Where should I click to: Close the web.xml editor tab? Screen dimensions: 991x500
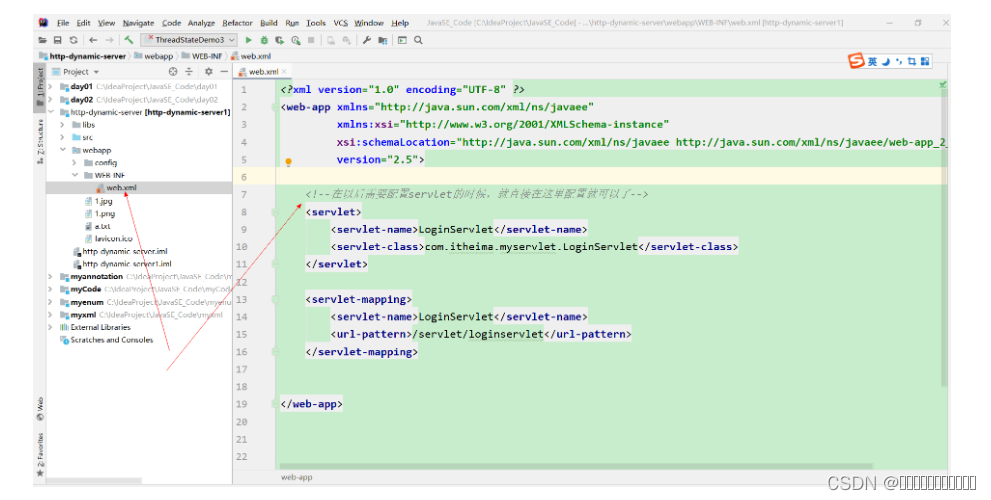click(284, 71)
